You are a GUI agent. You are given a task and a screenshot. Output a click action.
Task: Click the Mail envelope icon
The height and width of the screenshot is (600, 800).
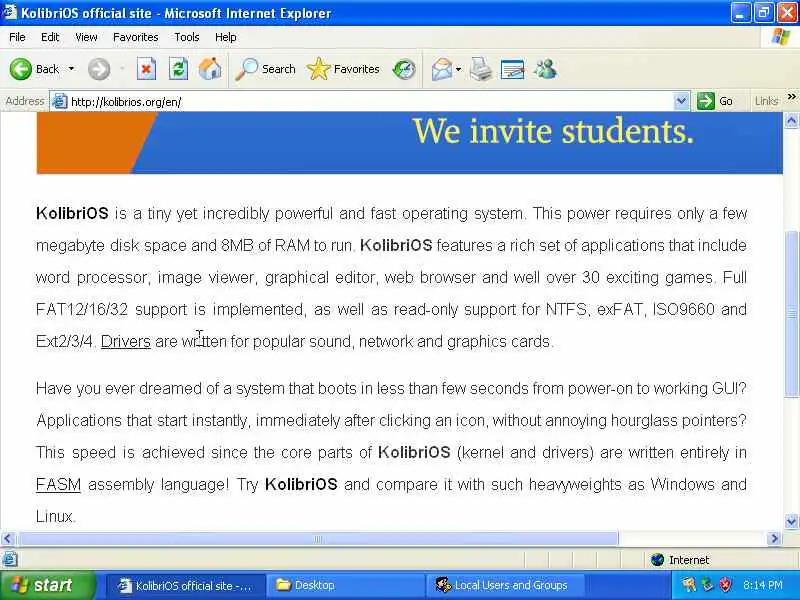(442, 69)
